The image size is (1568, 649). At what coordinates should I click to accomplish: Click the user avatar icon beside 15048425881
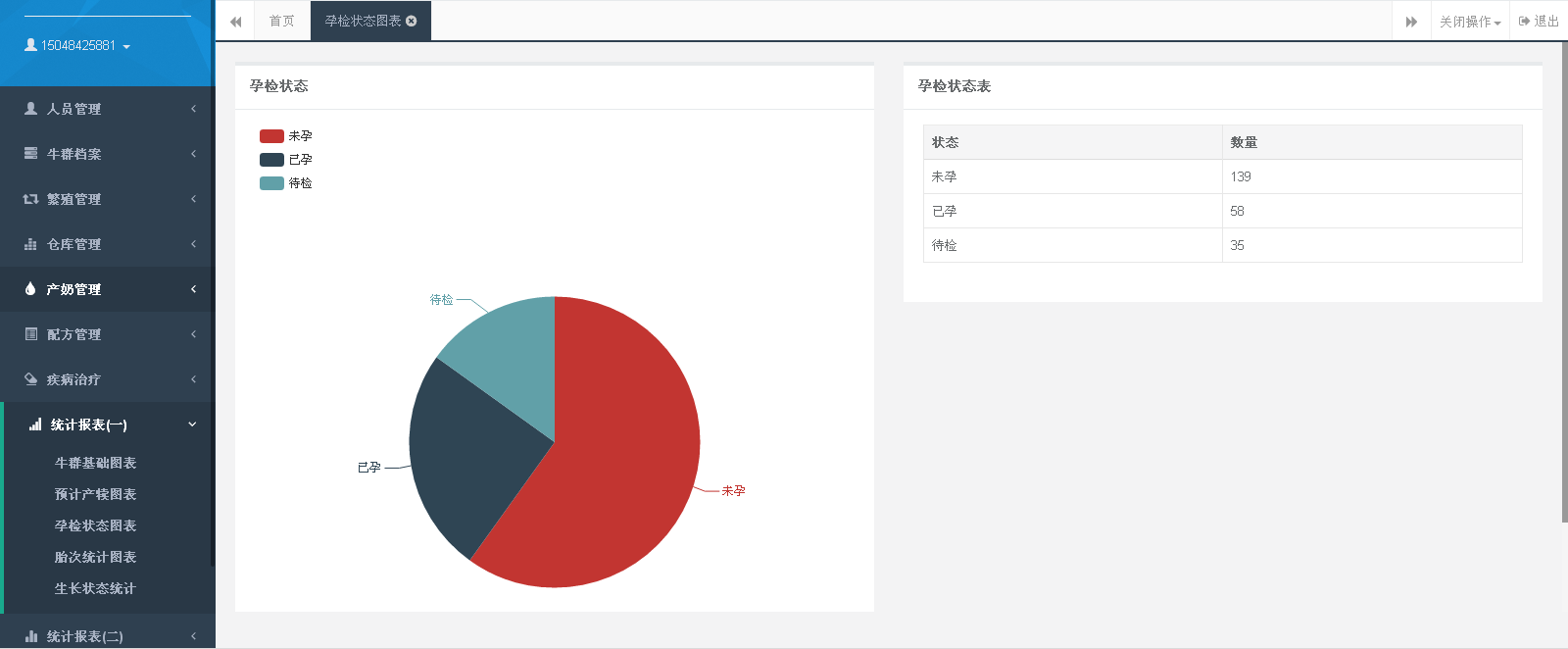(30, 45)
